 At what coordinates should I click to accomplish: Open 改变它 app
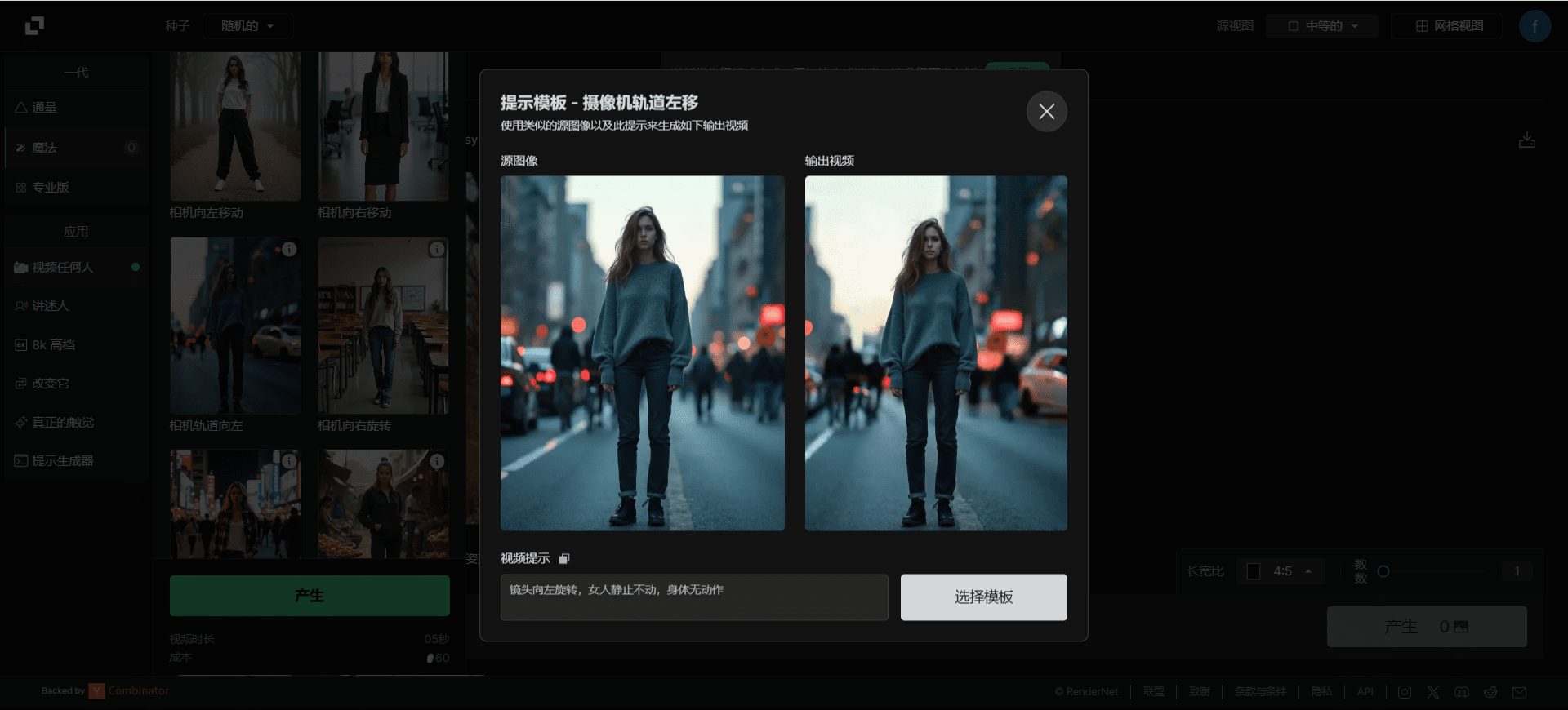tap(77, 384)
